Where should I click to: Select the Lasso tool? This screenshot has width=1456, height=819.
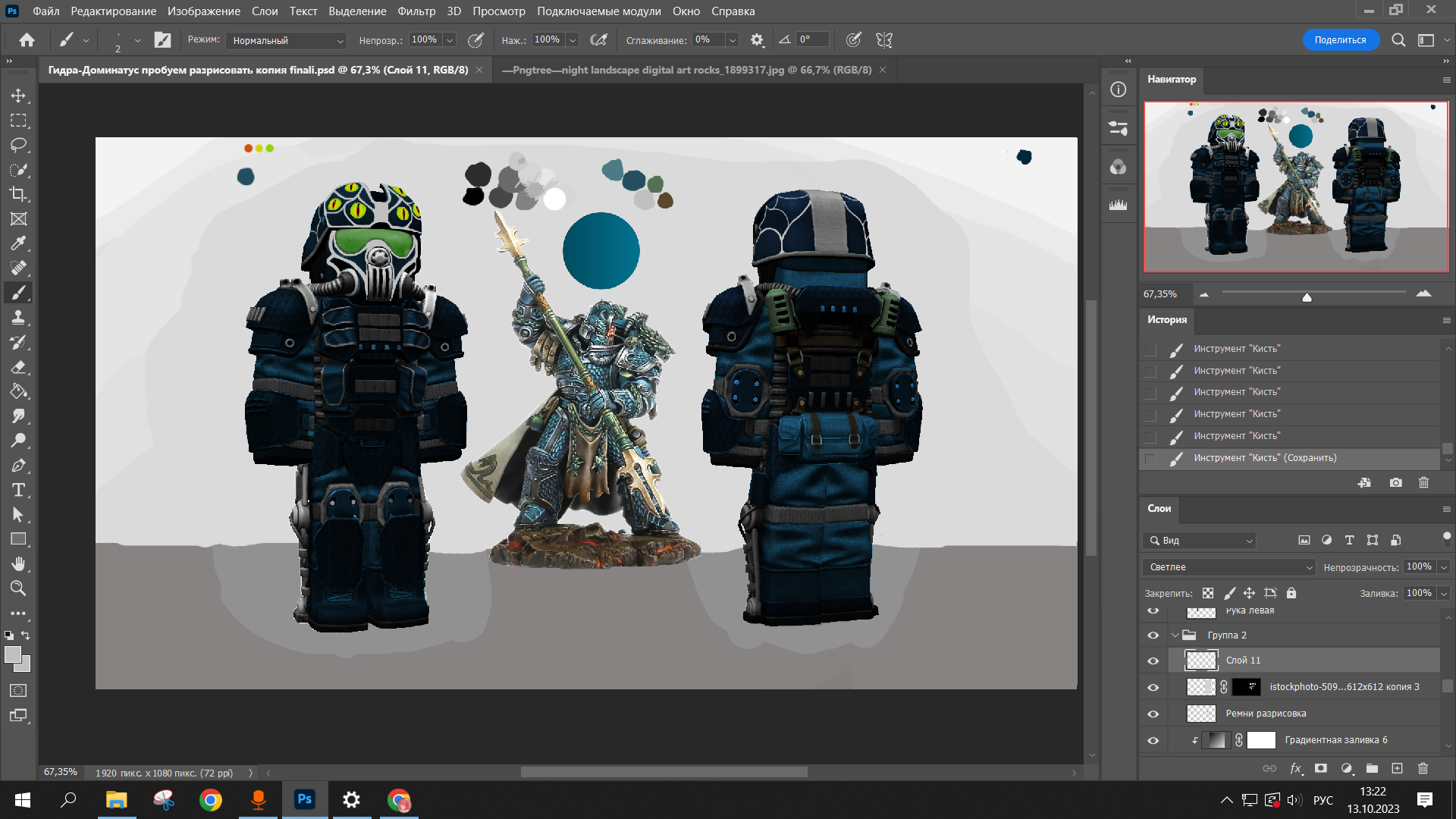(18, 145)
